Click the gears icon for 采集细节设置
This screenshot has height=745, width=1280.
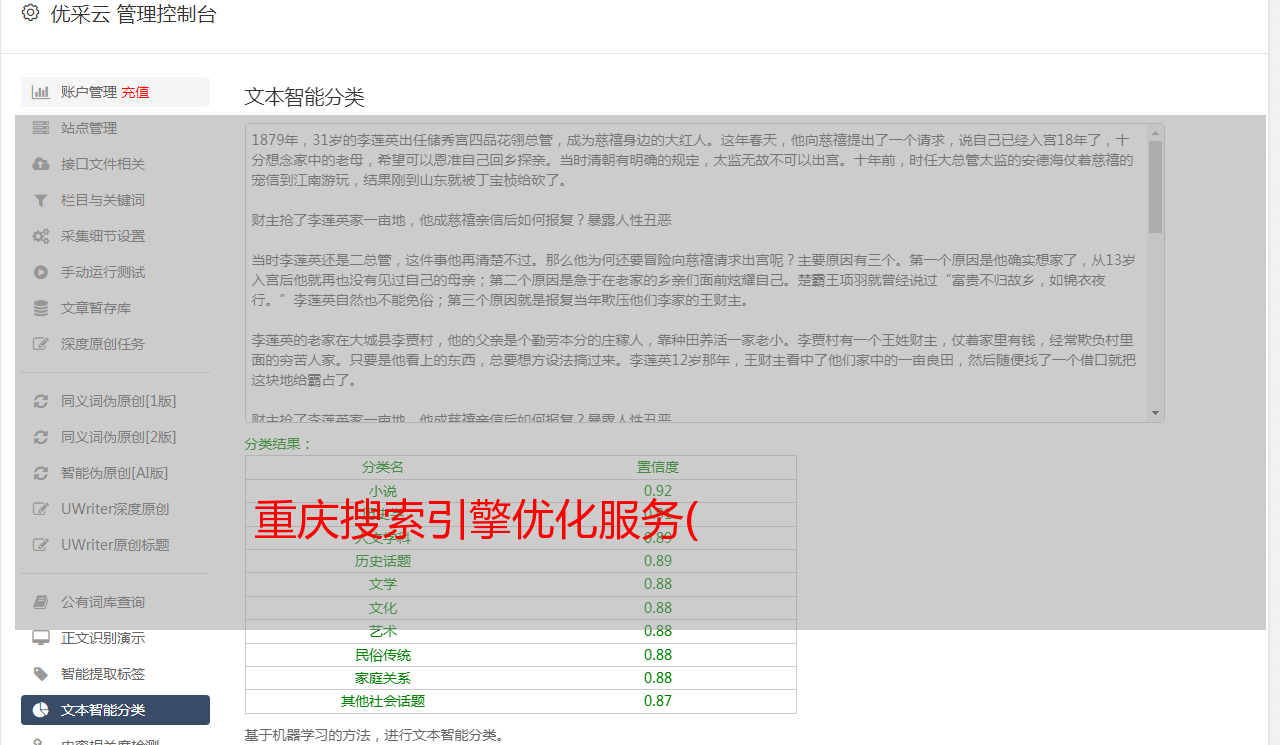(x=41, y=236)
